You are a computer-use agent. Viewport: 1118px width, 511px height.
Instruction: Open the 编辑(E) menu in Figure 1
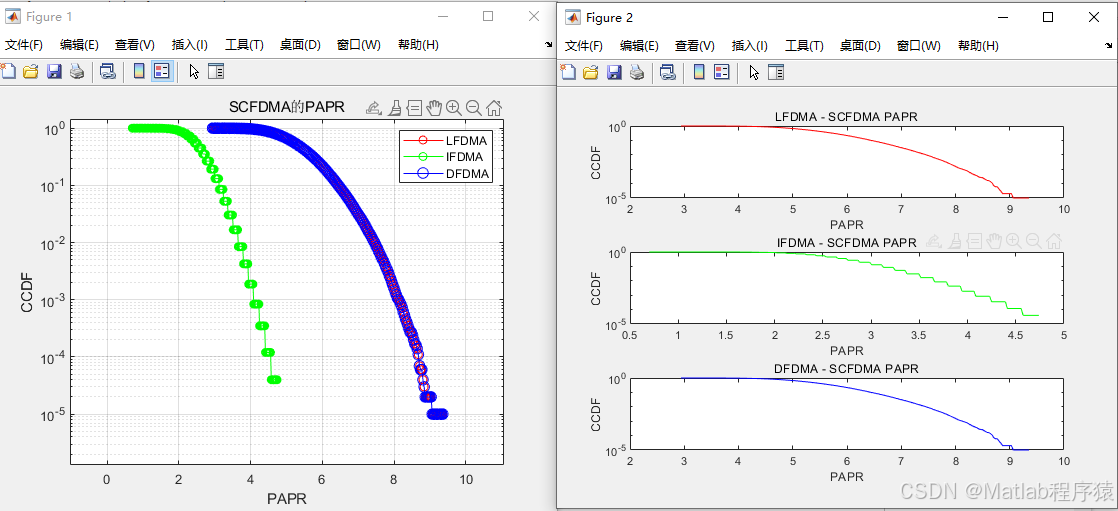[x=79, y=45]
